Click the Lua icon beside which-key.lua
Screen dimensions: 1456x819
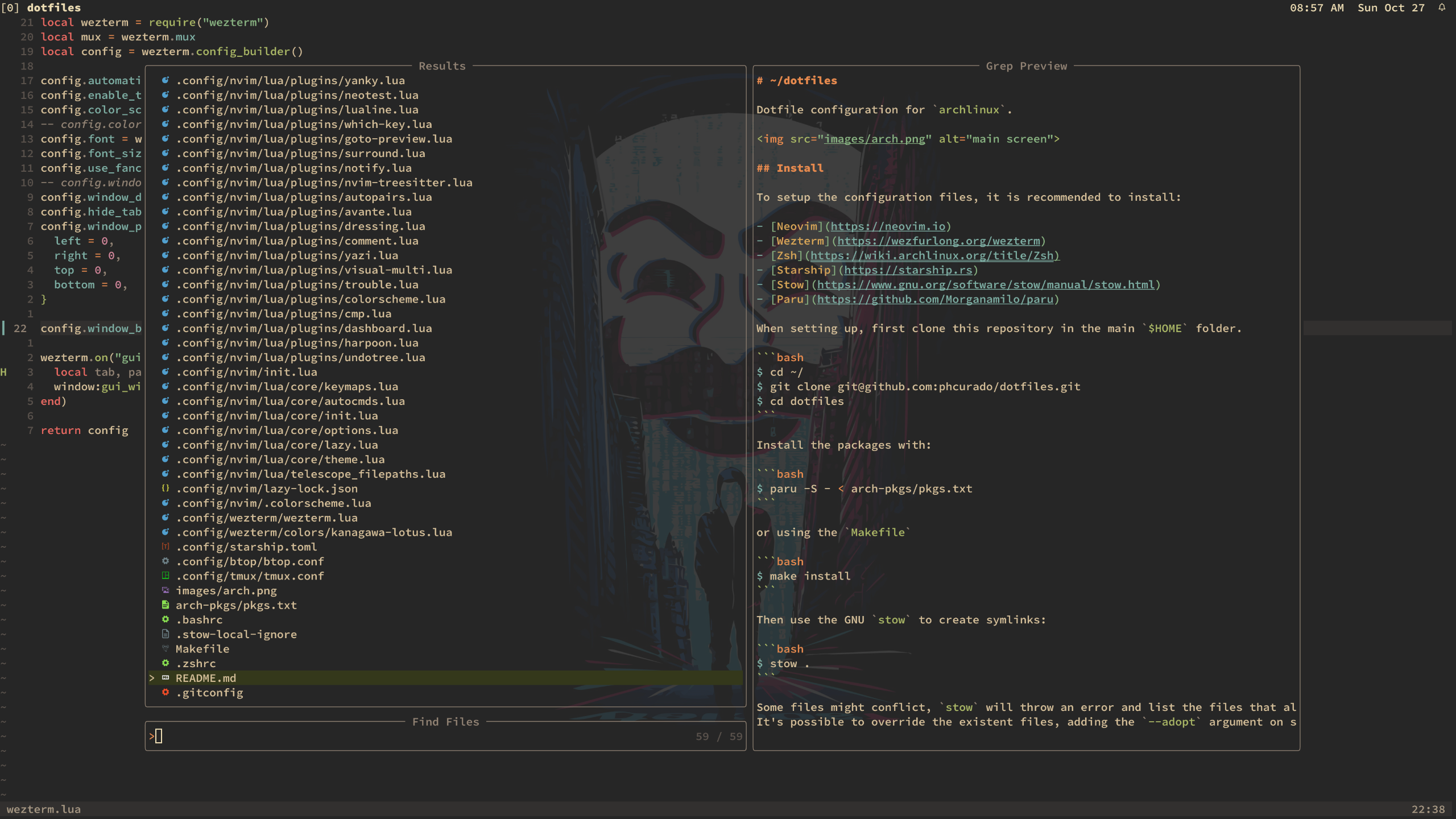pyautogui.click(x=165, y=124)
